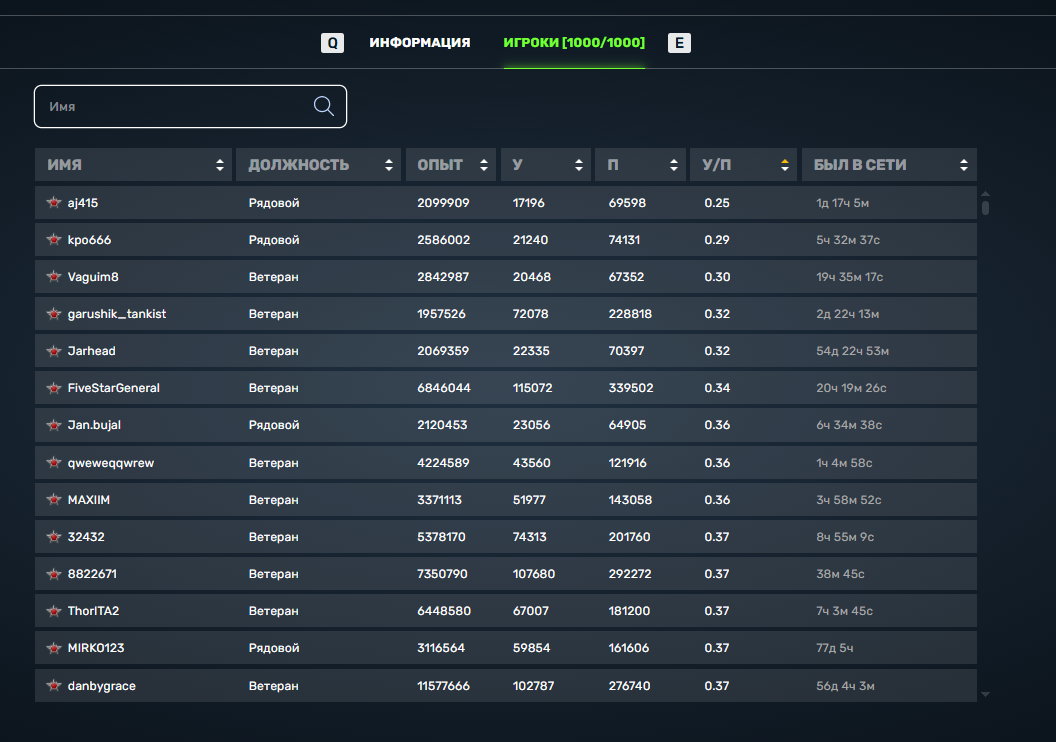This screenshot has height=742, width=1056.
Task: Select player name qweweqqwrew
Action: coord(110,463)
